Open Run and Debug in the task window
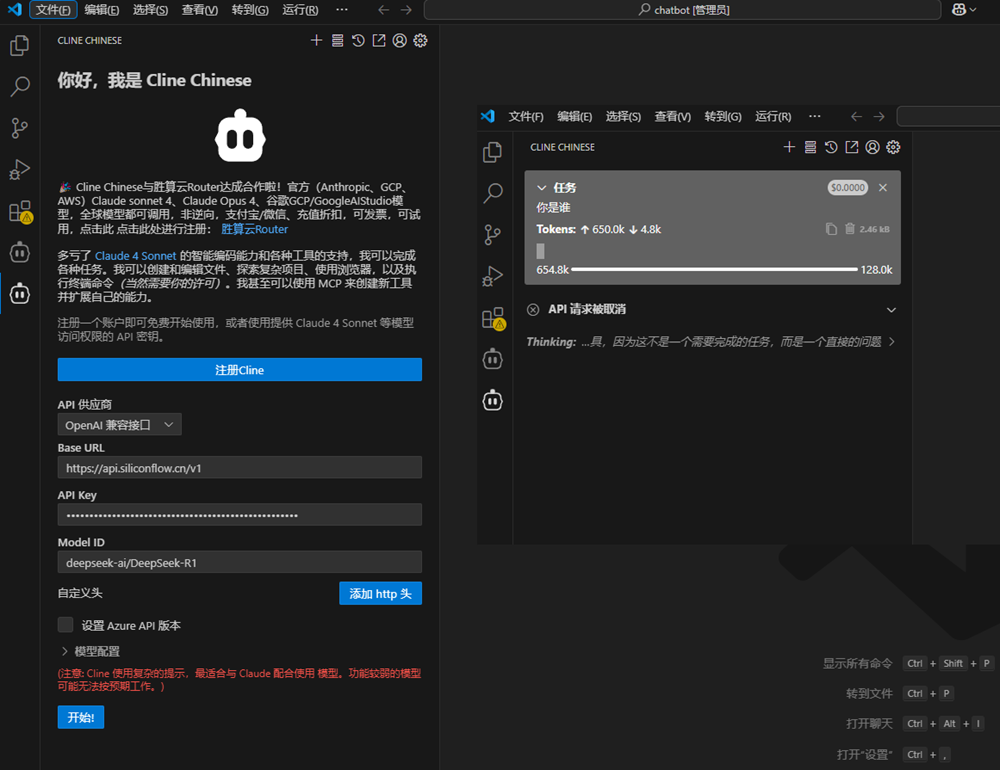Image resolution: width=1000 pixels, height=770 pixels. pyautogui.click(x=492, y=276)
